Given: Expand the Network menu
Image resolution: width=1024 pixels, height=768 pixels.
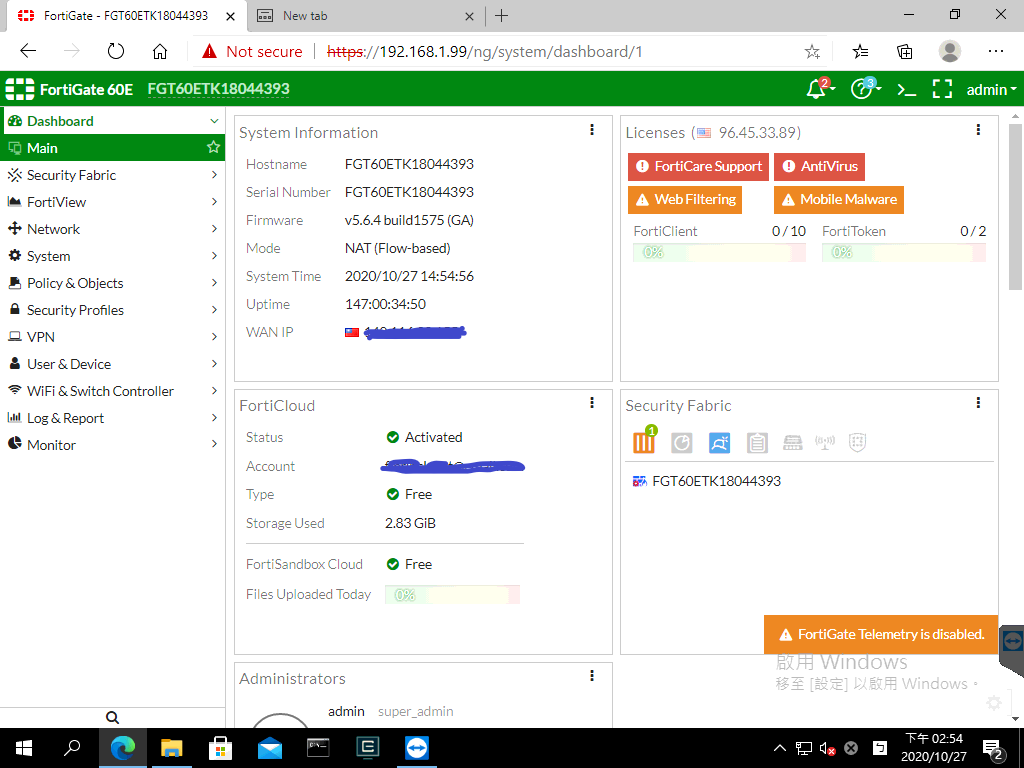Looking at the screenshot, I should [x=112, y=229].
